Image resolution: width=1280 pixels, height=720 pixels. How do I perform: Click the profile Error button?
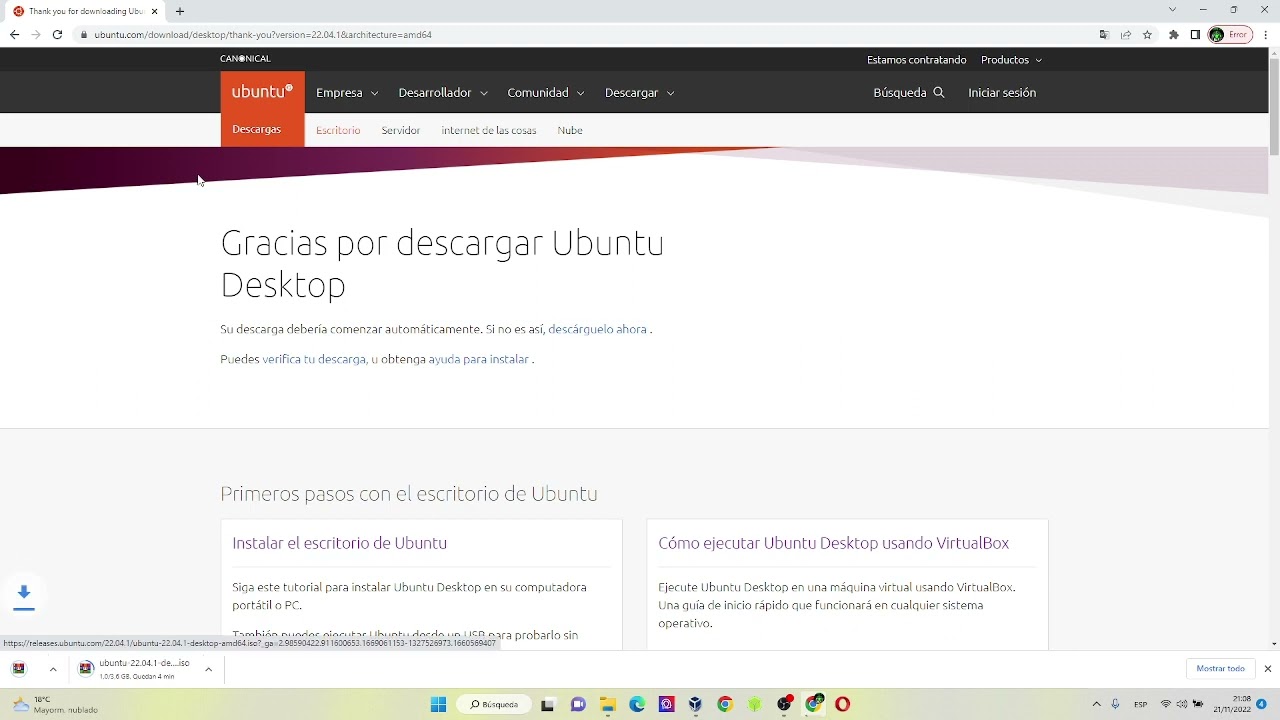click(x=1230, y=34)
